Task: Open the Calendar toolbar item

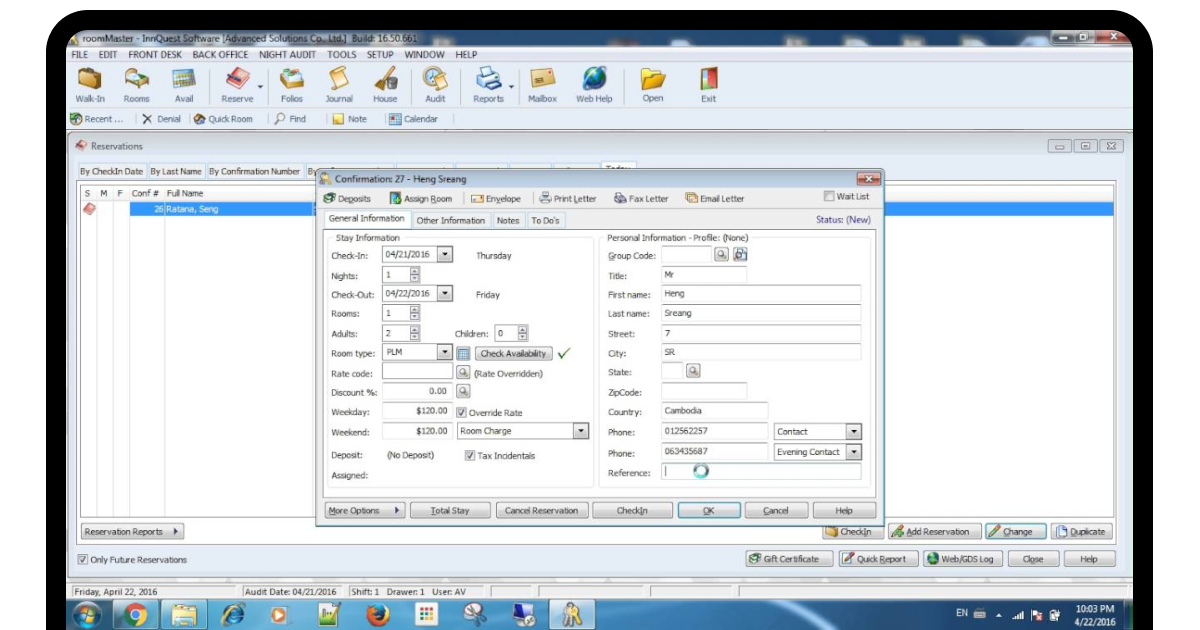Action: [x=413, y=119]
